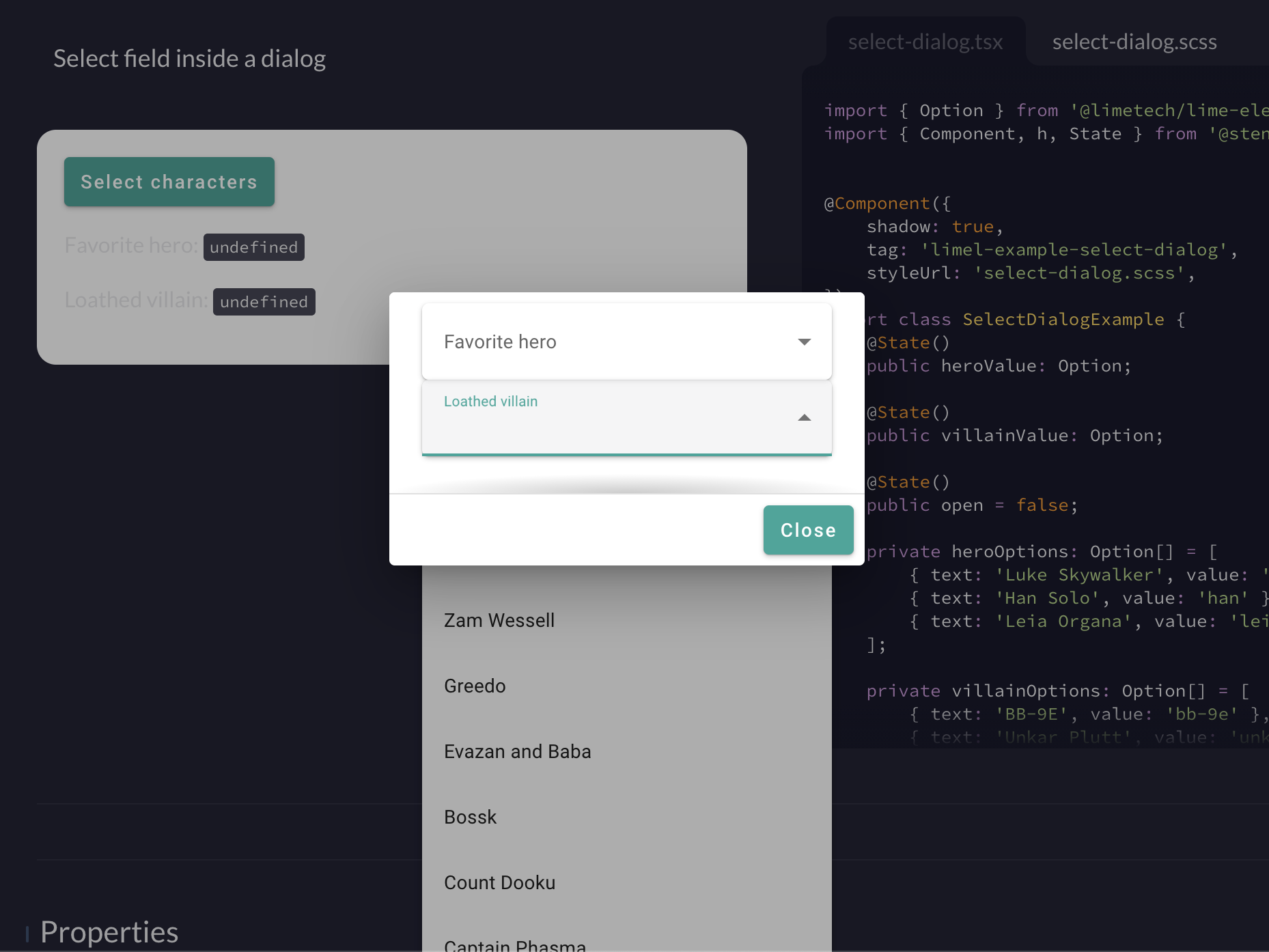This screenshot has height=952, width=1269.
Task: Click the dropdown arrow on Favorite hero
Action: (x=805, y=341)
